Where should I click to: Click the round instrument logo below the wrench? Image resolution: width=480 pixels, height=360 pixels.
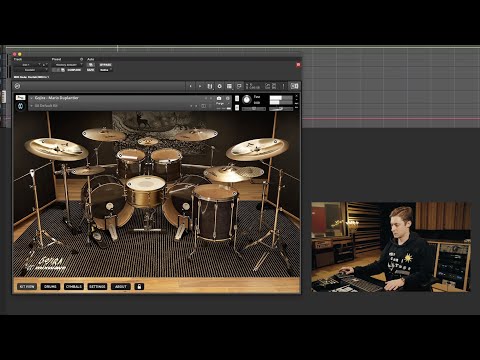pos(20,106)
